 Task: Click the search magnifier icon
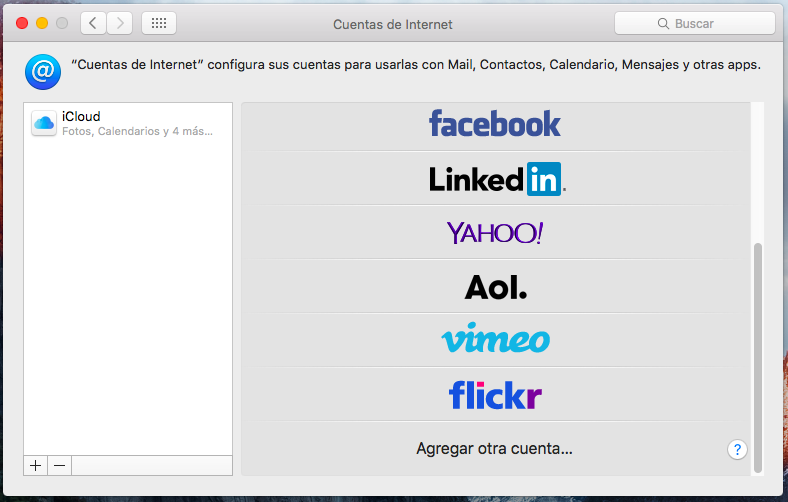[663, 24]
